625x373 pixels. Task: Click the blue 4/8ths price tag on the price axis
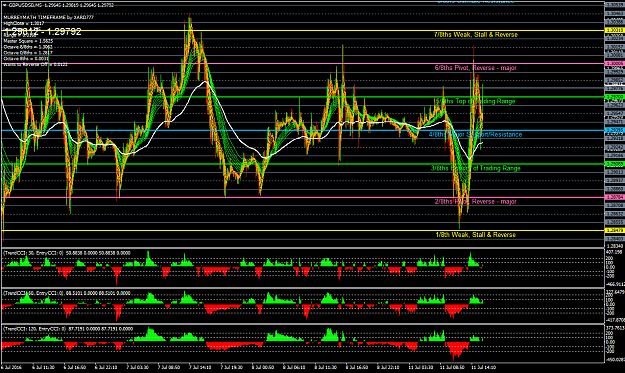[615, 130]
